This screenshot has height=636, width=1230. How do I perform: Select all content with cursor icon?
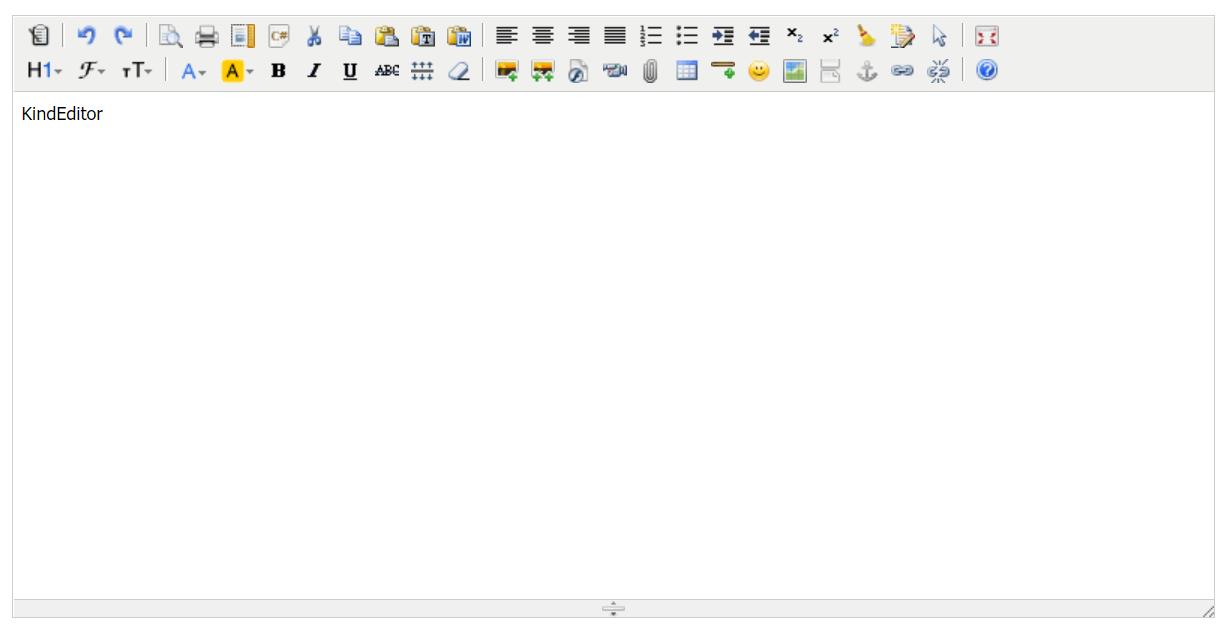[937, 37]
